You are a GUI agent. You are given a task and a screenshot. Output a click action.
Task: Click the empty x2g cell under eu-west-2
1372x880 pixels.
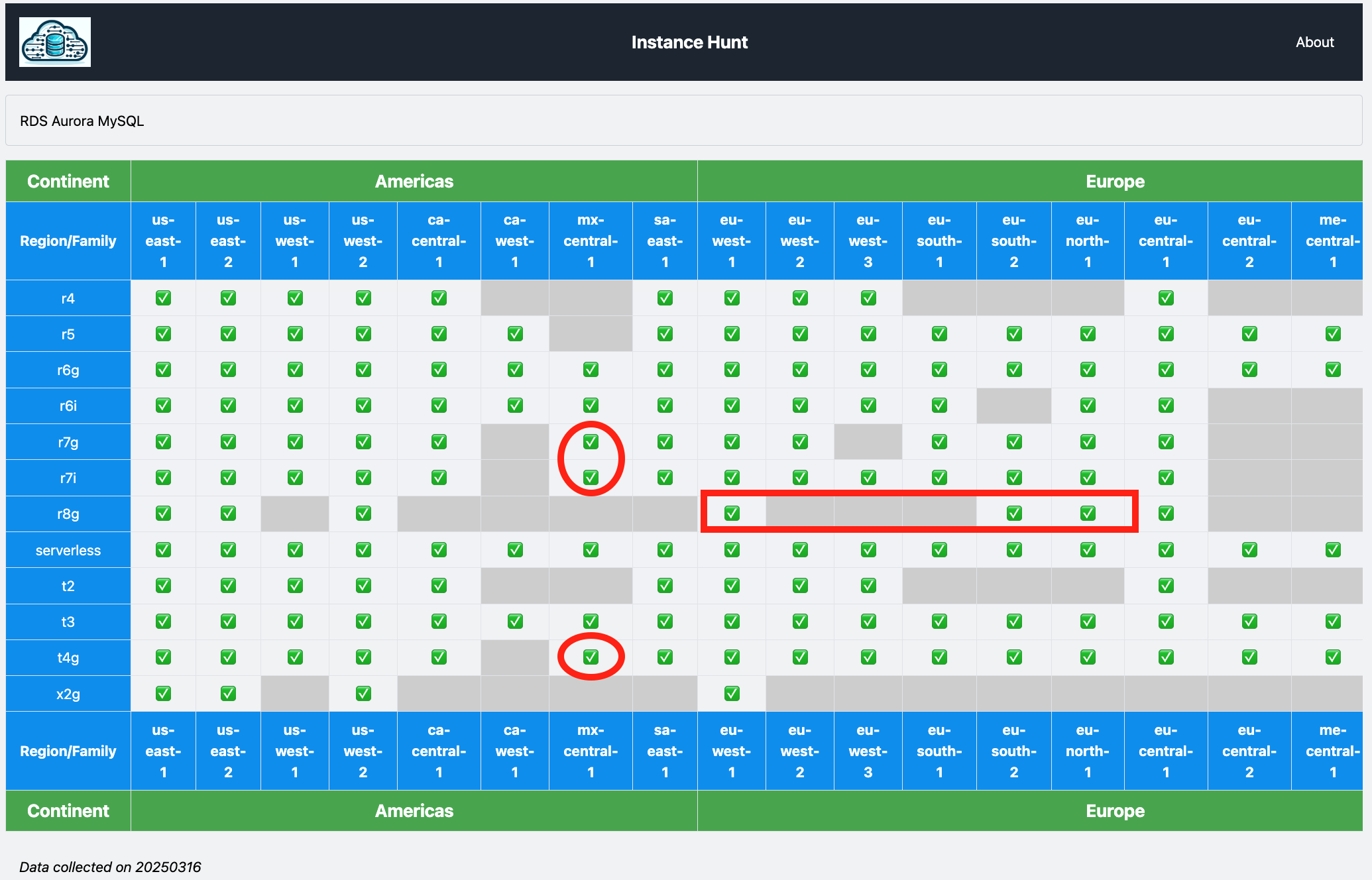coord(800,693)
